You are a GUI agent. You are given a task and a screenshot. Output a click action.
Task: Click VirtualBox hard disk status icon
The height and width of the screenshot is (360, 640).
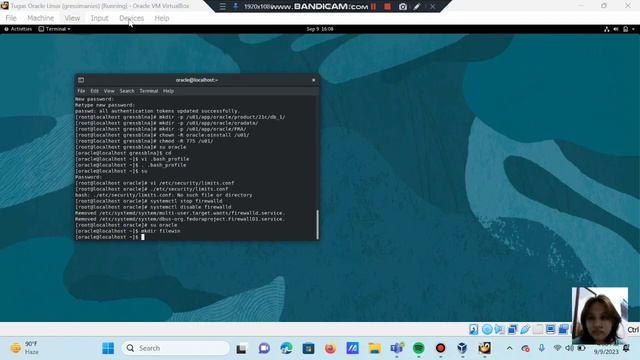coord(473,329)
